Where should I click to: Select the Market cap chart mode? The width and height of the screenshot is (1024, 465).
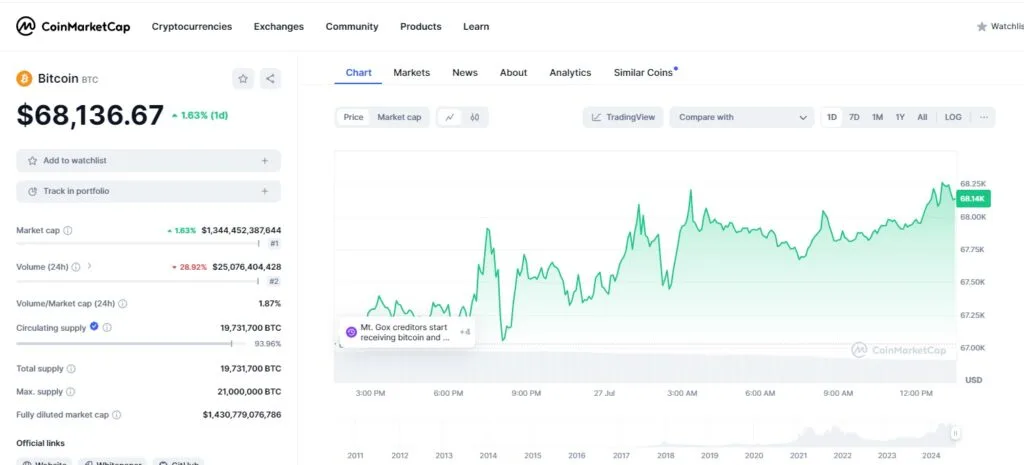pos(399,118)
